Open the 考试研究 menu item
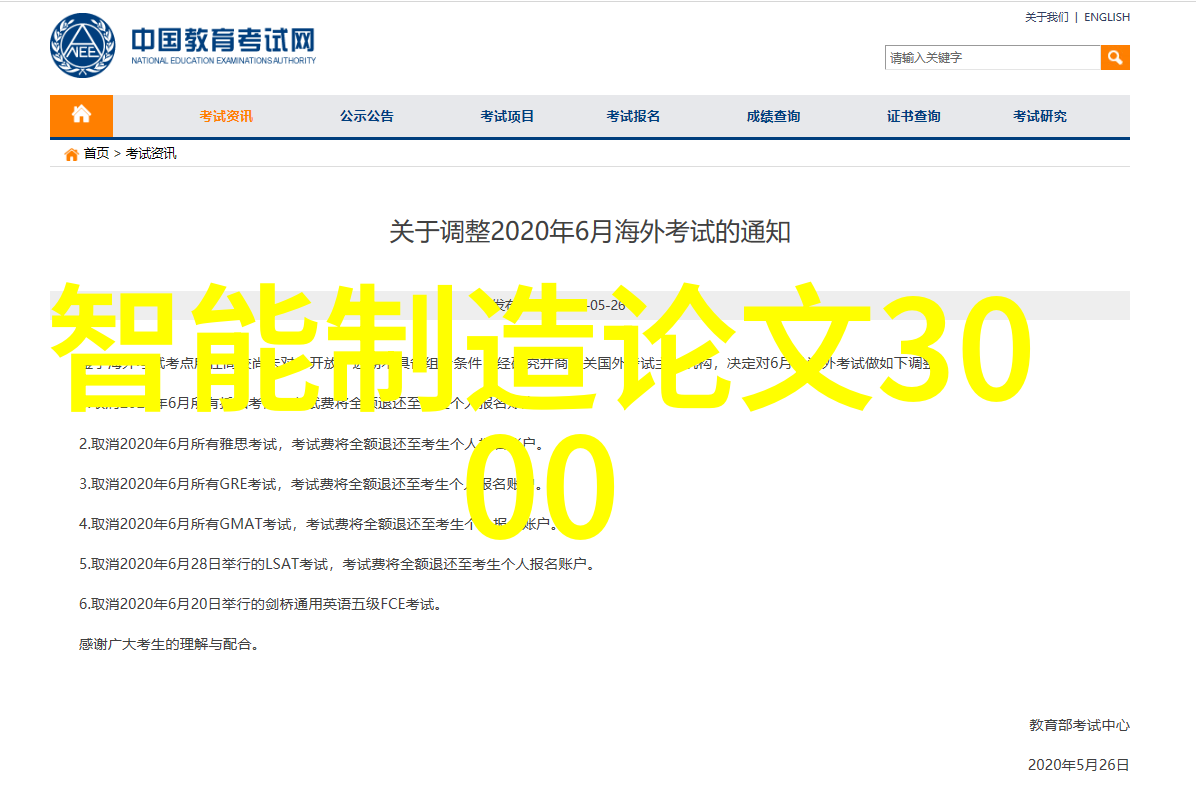 (x=1040, y=116)
